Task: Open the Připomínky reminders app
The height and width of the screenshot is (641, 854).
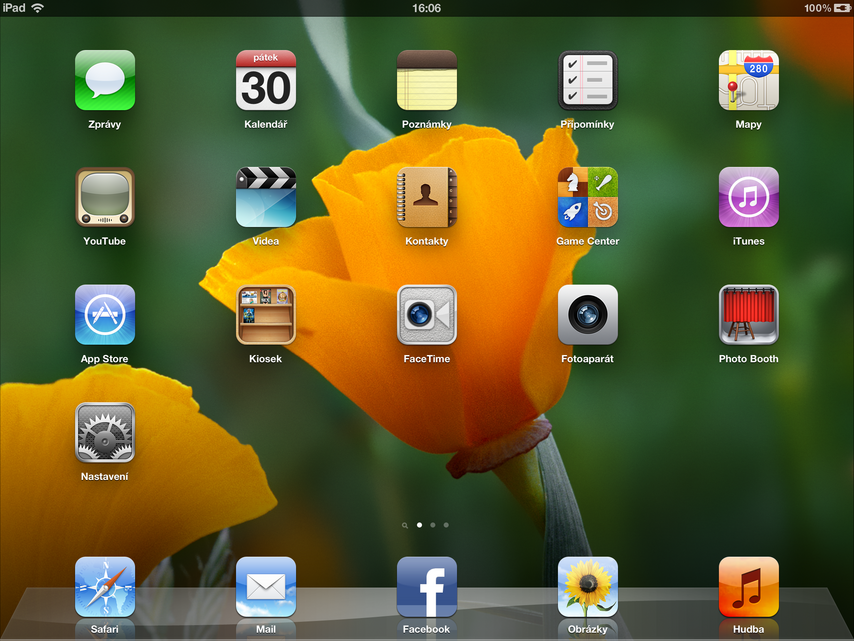Action: point(587,80)
